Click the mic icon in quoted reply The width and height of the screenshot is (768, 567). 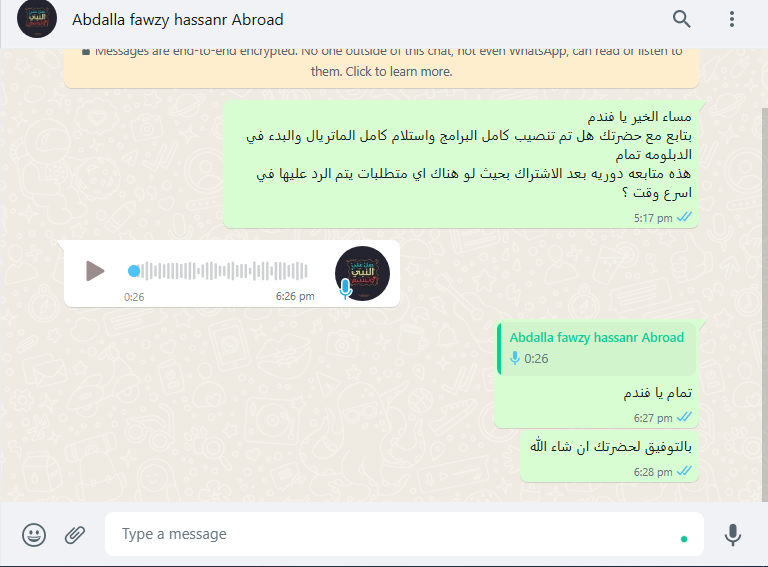(x=515, y=358)
